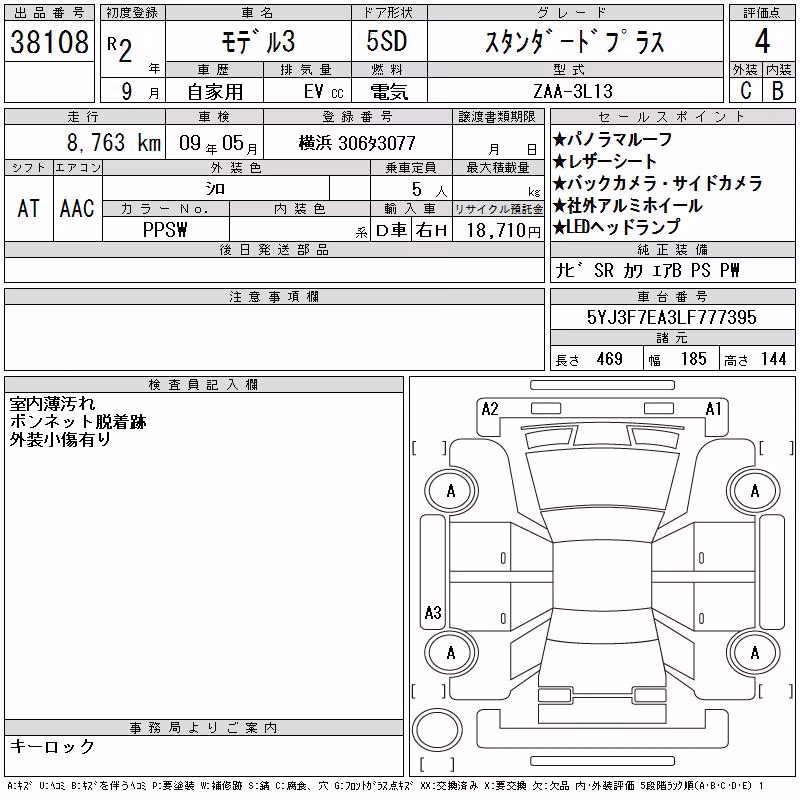
Task: Click the car name モデル3
Action: click(x=258, y=42)
